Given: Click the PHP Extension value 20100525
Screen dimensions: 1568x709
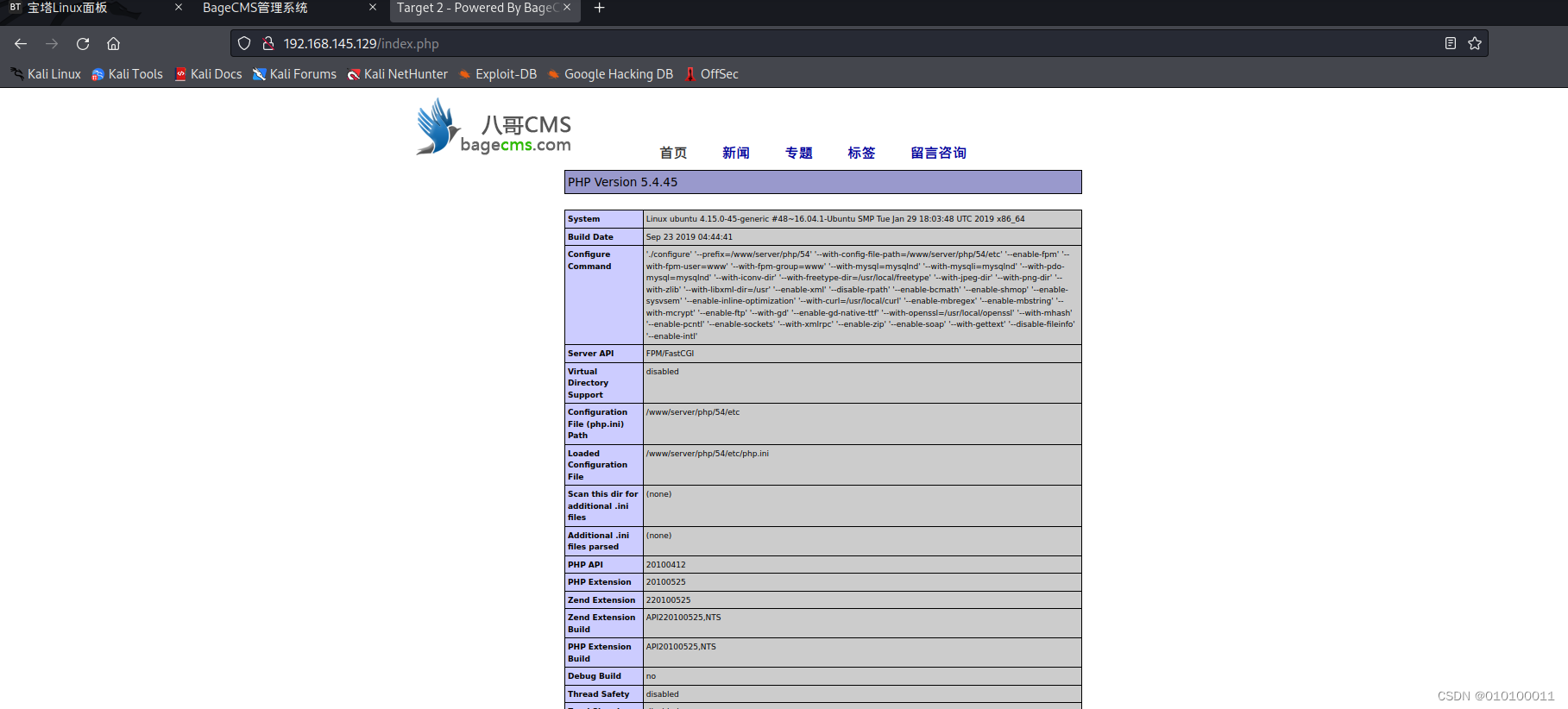Looking at the screenshot, I should (x=666, y=582).
